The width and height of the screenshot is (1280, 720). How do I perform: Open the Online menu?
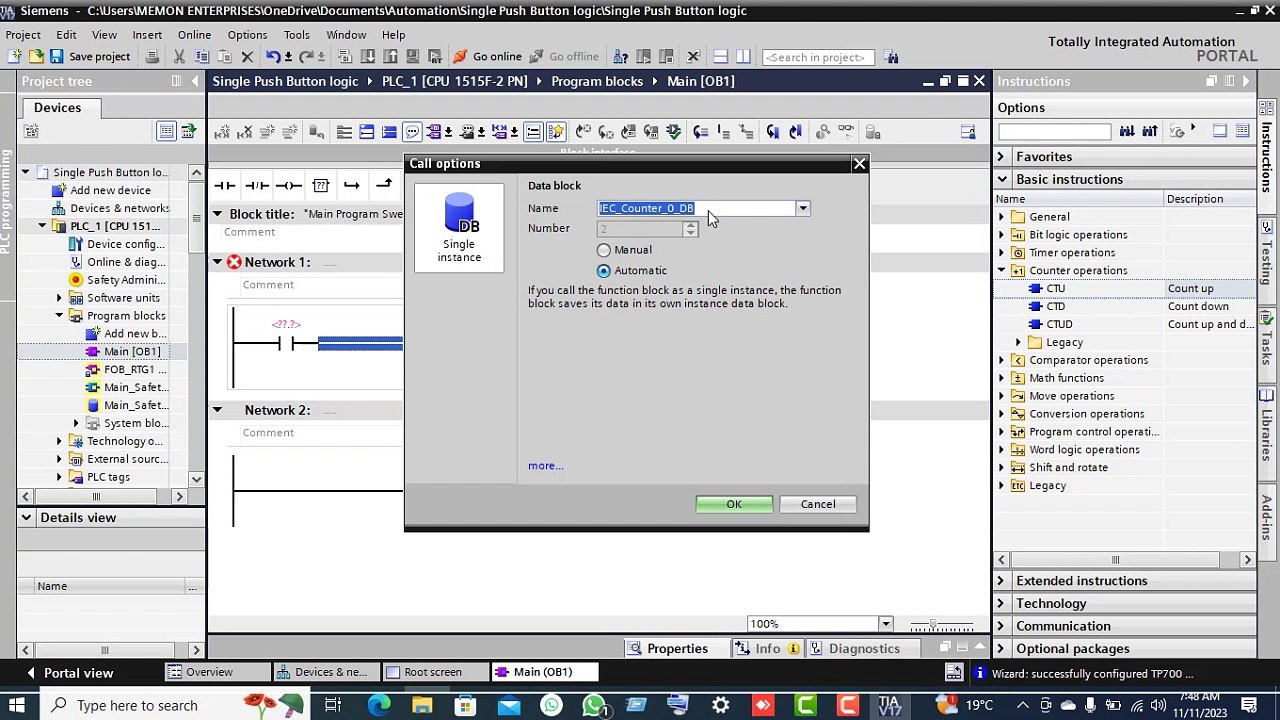pyautogui.click(x=194, y=34)
